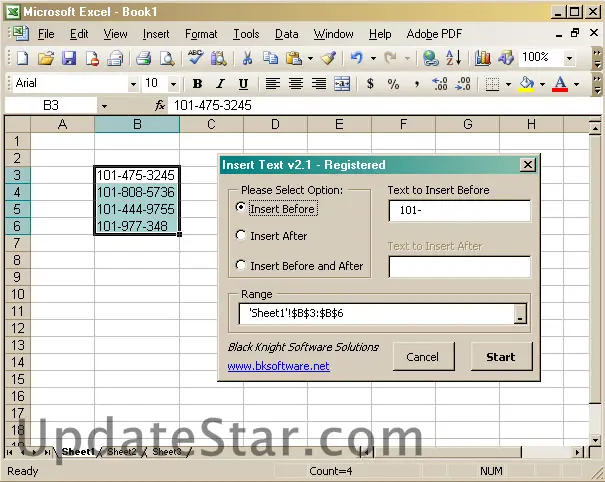Screen dimensions: 605x482
Task: Close the Insert Text dialog
Action: point(527,165)
